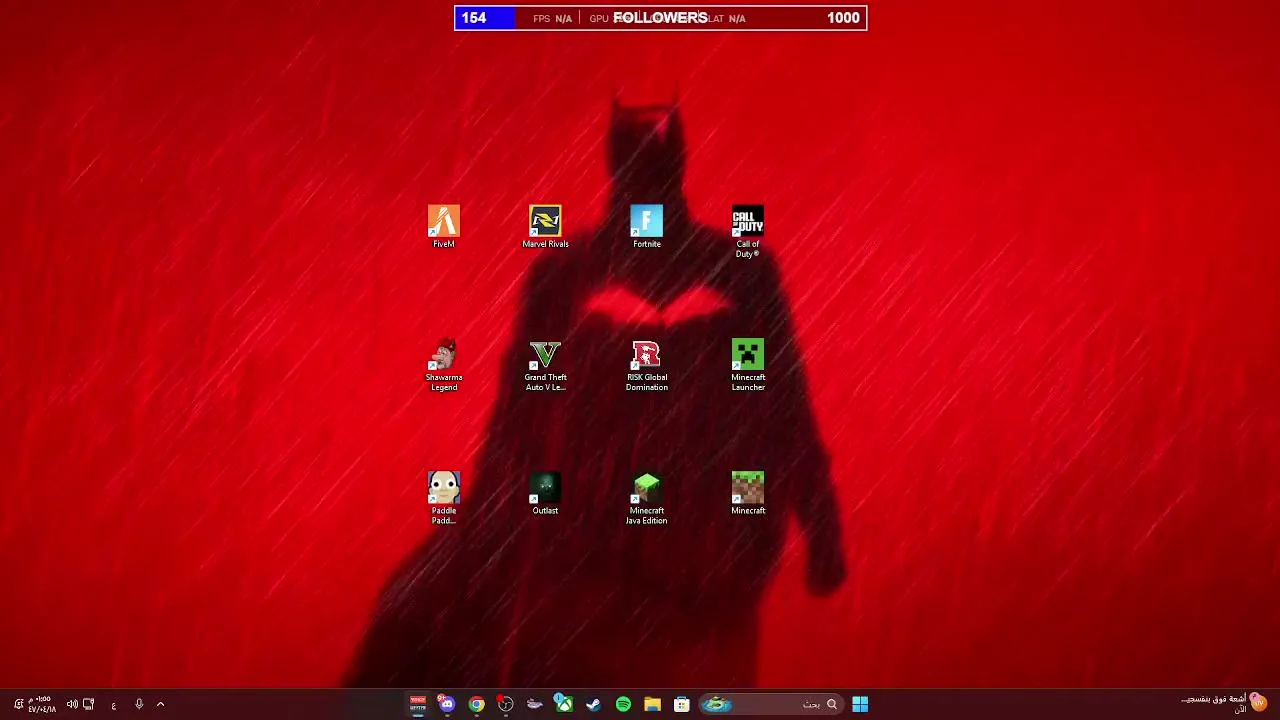Open the Xbox app on the taskbar
This screenshot has height=720, width=1280.
pos(564,704)
